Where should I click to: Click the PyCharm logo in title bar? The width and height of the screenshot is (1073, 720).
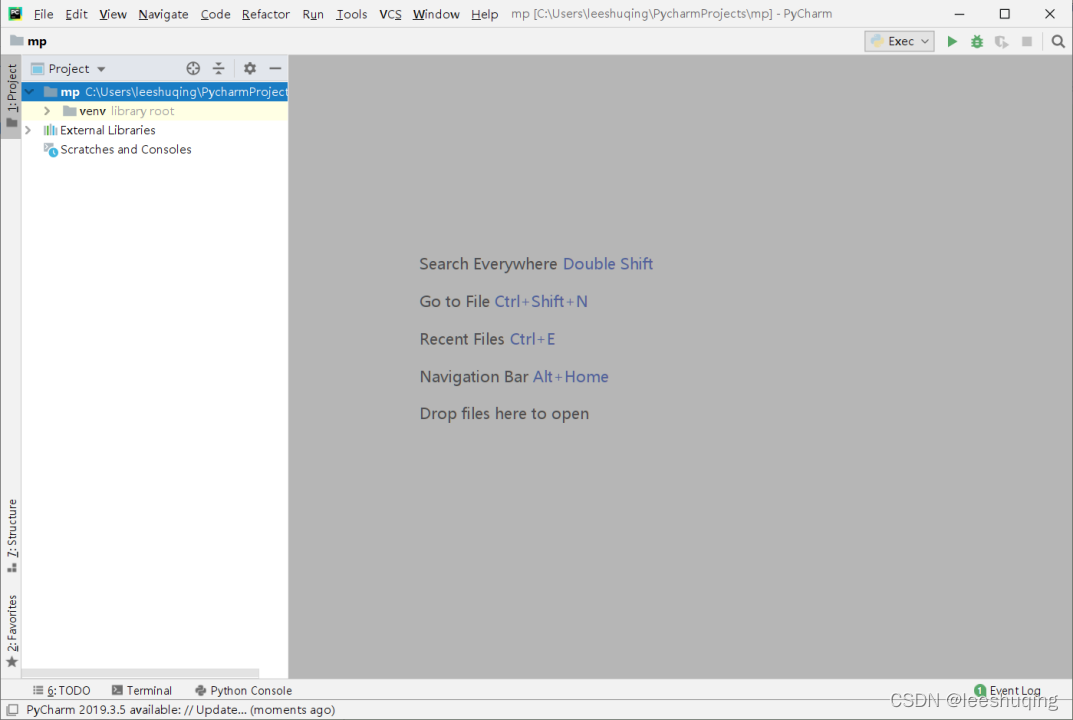[x=14, y=14]
